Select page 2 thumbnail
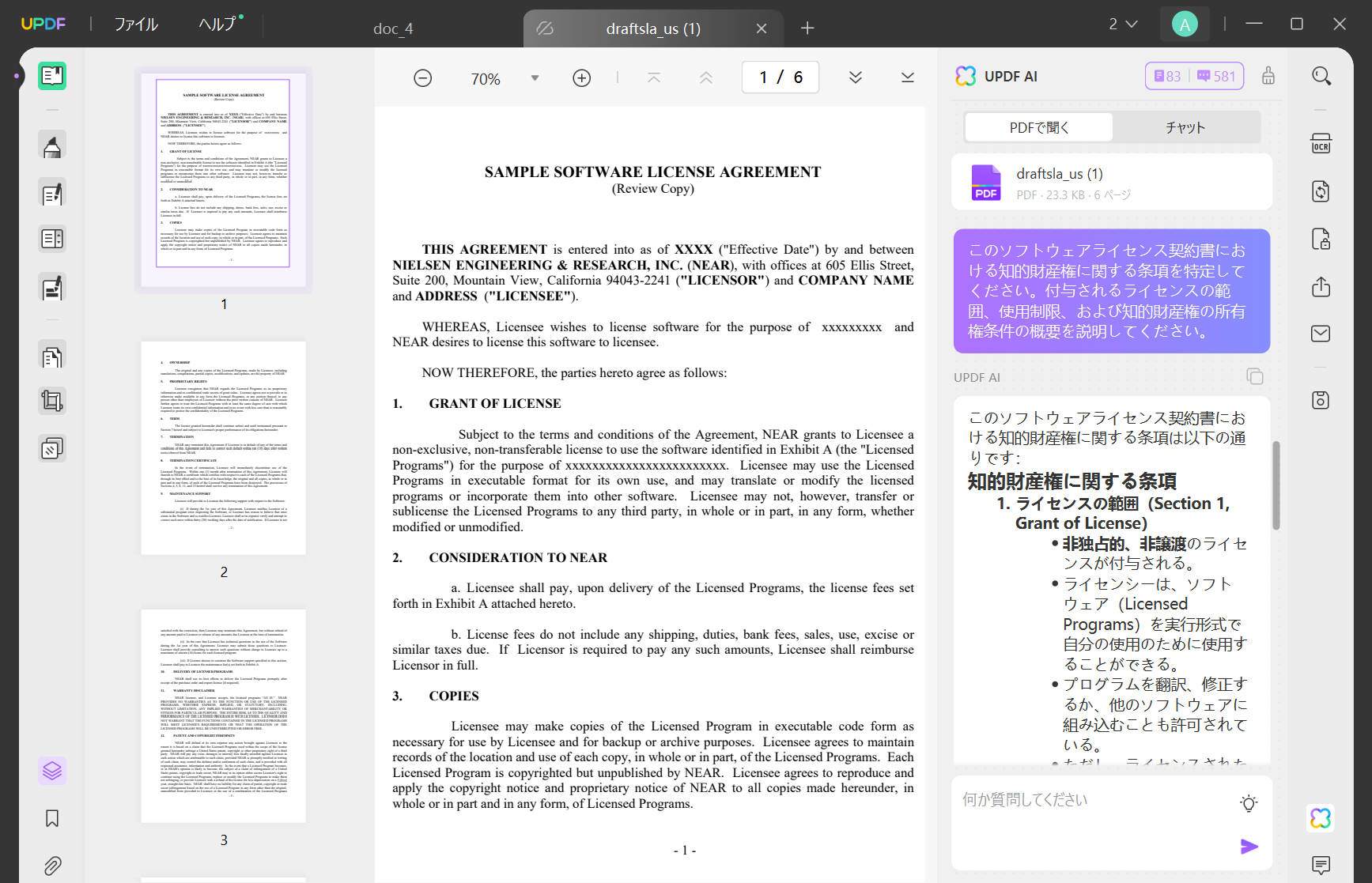Viewport: 1372px width, 883px height. click(224, 448)
